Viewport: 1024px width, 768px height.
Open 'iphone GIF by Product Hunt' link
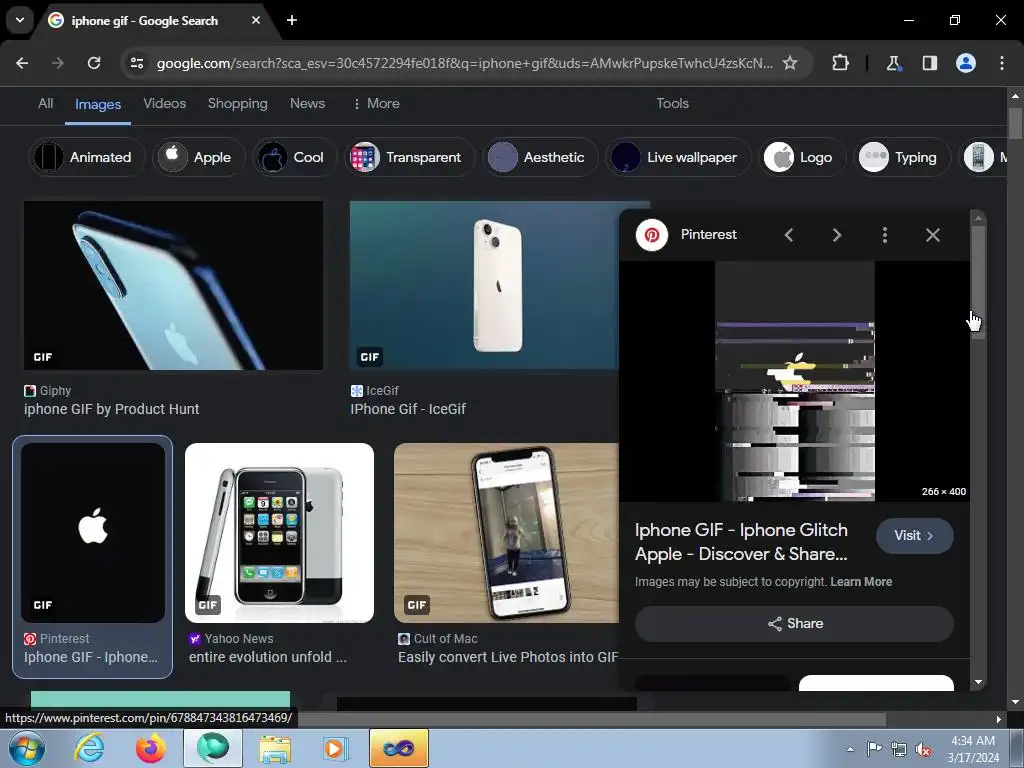pyautogui.click(x=112, y=409)
